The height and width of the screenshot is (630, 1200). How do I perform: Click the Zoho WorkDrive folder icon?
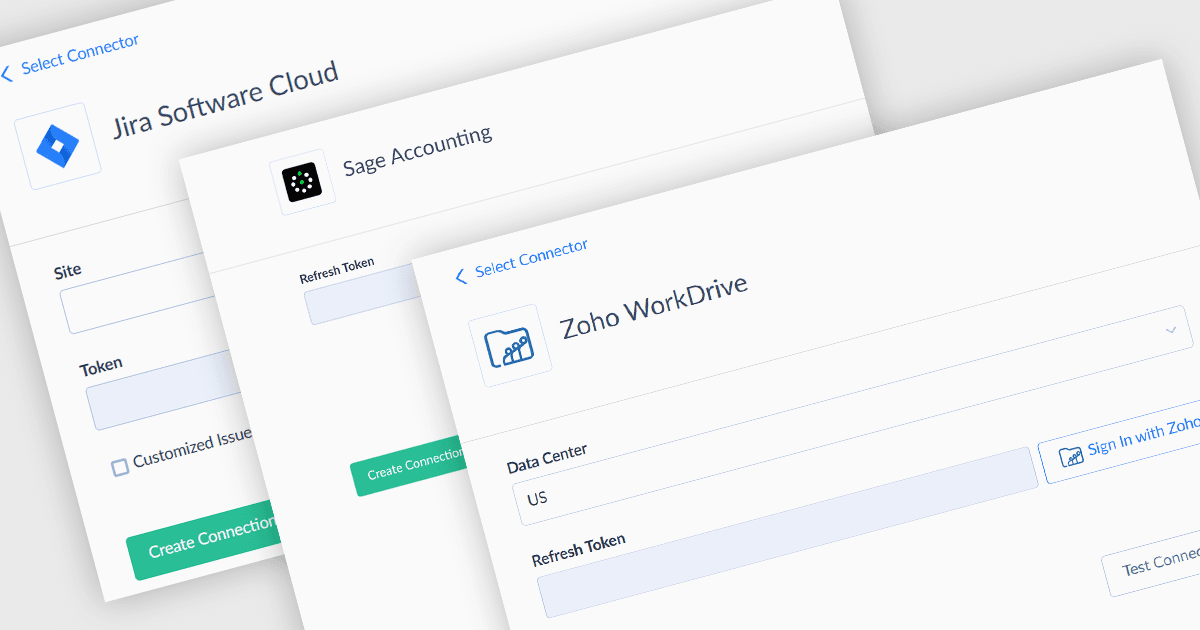[510, 349]
